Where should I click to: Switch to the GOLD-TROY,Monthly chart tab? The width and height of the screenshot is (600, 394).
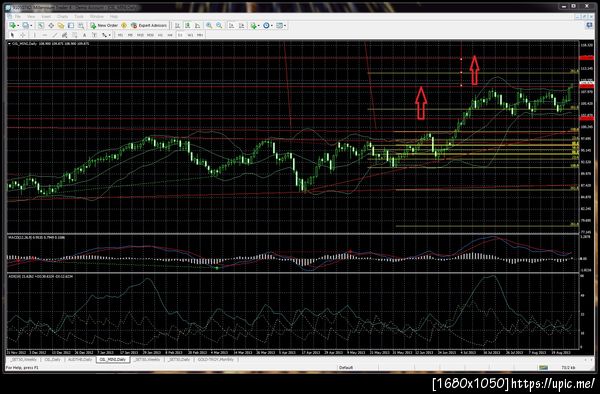tap(215, 360)
